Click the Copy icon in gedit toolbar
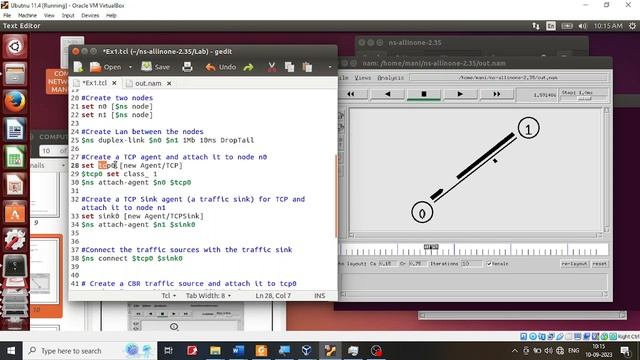The image size is (640, 360). (x=289, y=67)
